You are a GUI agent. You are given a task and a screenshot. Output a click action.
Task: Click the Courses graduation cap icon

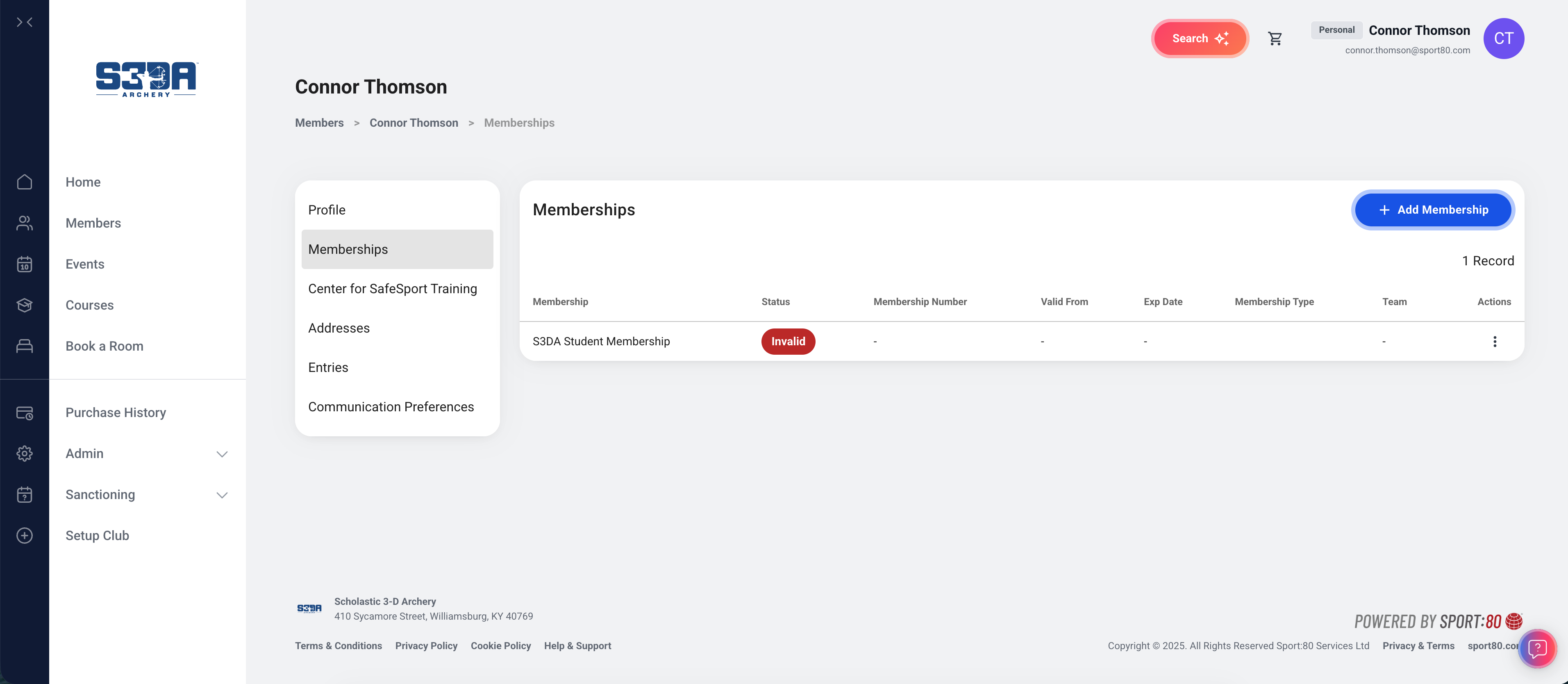point(24,305)
